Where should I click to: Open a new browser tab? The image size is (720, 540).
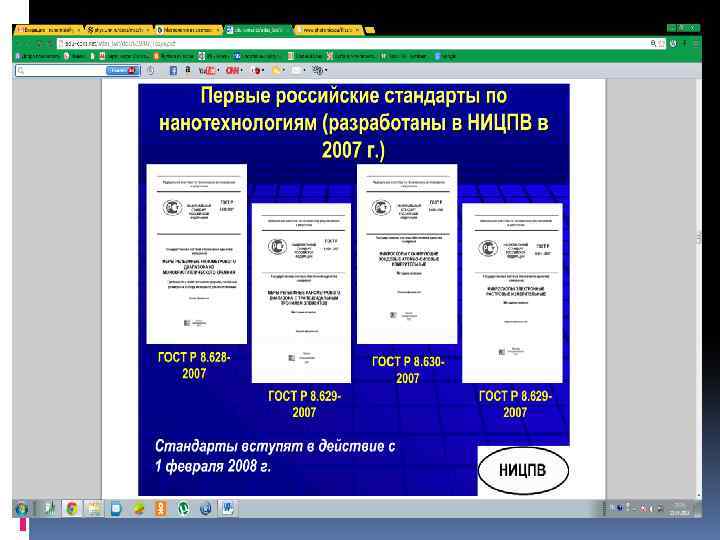[x=370, y=30]
